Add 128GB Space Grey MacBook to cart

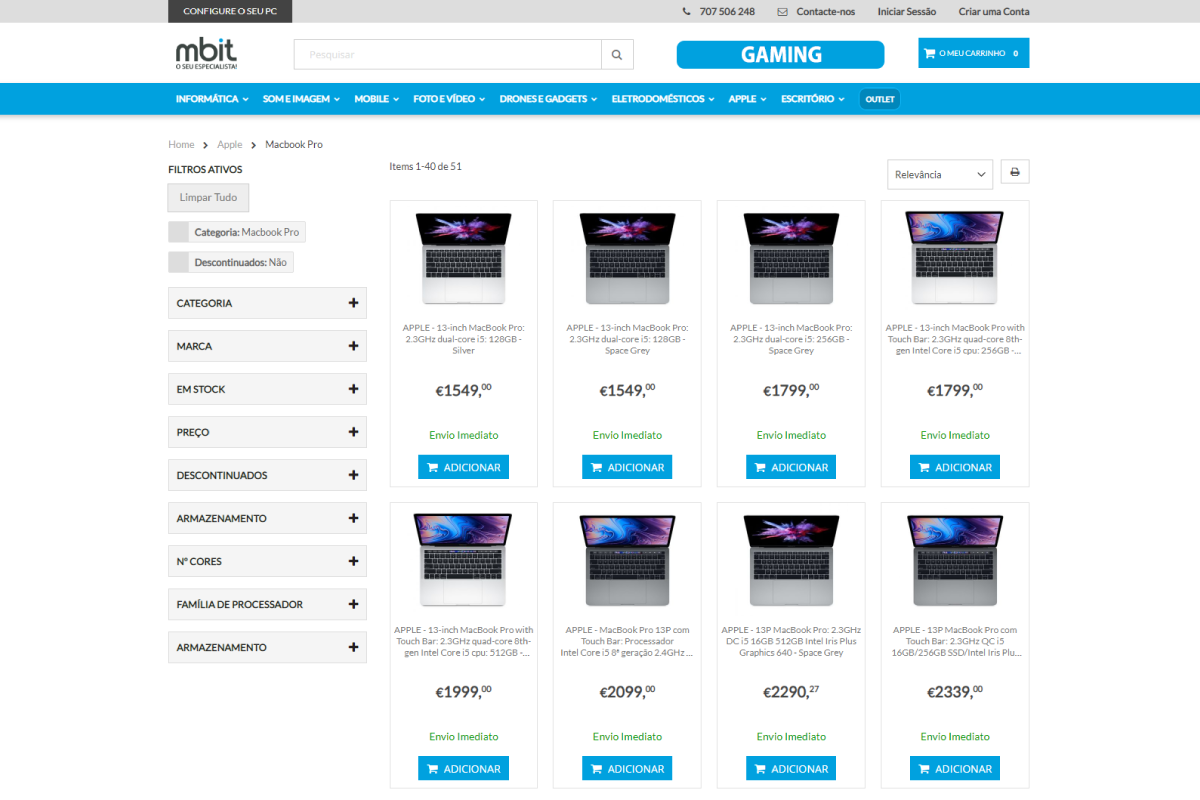(627, 467)
